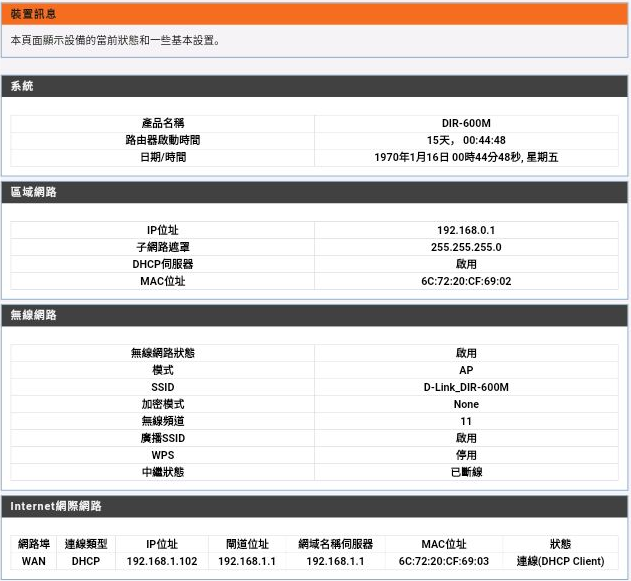Screen dimensions: 631x581
Task: Click the 加密模式 label
Action: pyautogui.click(x=163, y=404)
